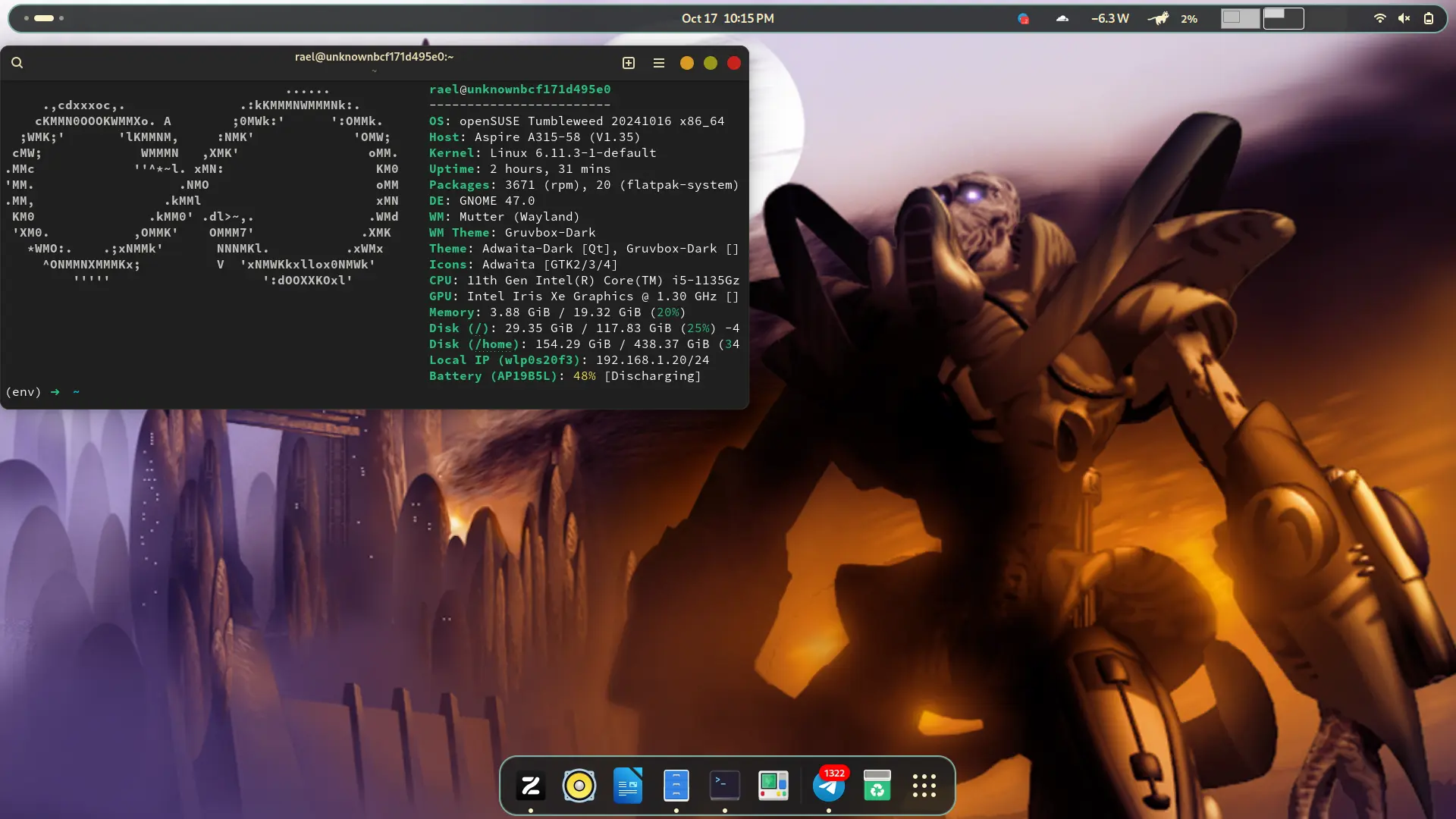Screen dimensions: 1456x819
Task: Click the WM Theme line showing Gruvbox-Dark
Action: (x=513, y=233)
